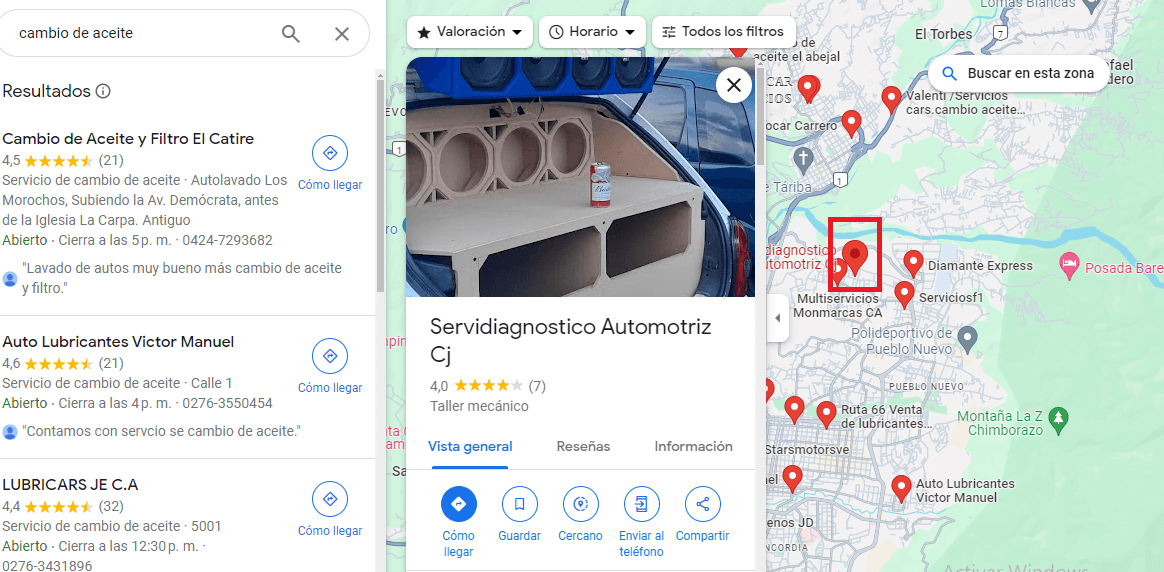
Task: Open the Resultados info icon
Action: coord(103,91)
